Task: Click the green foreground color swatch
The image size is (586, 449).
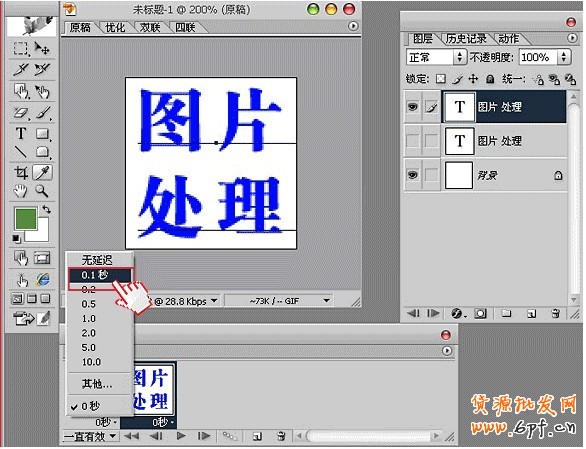Action: click(25, 218)
